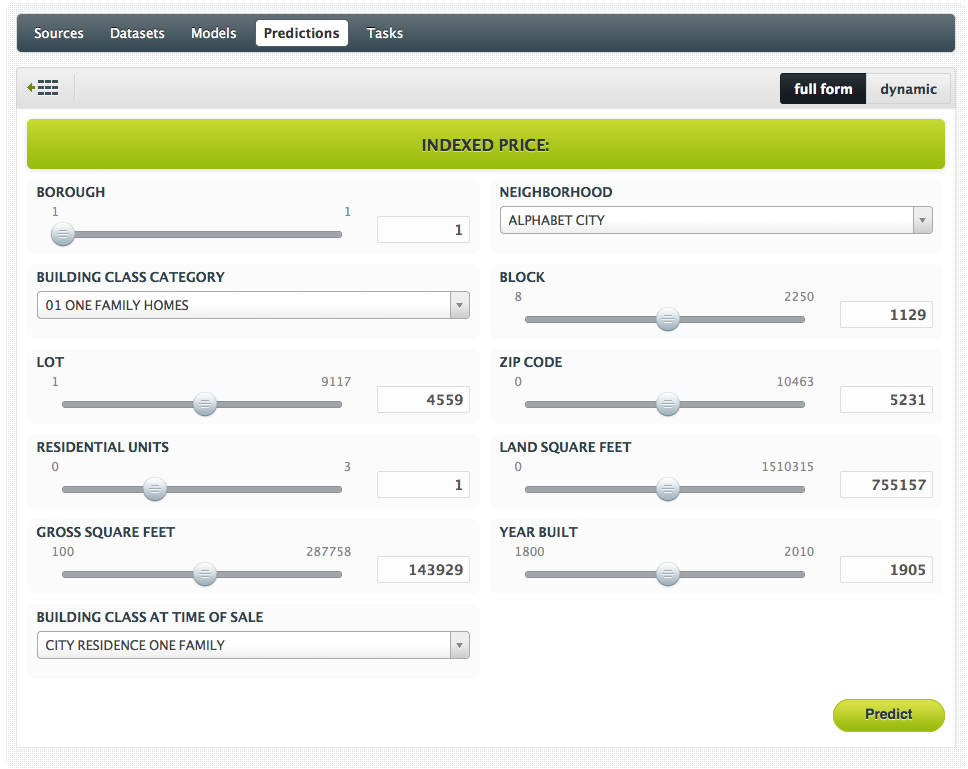This screenshot has height=769, width=968.
Task: Click the Indexed Price result banner
Action: pyautogui.click(x=485, y=145)
